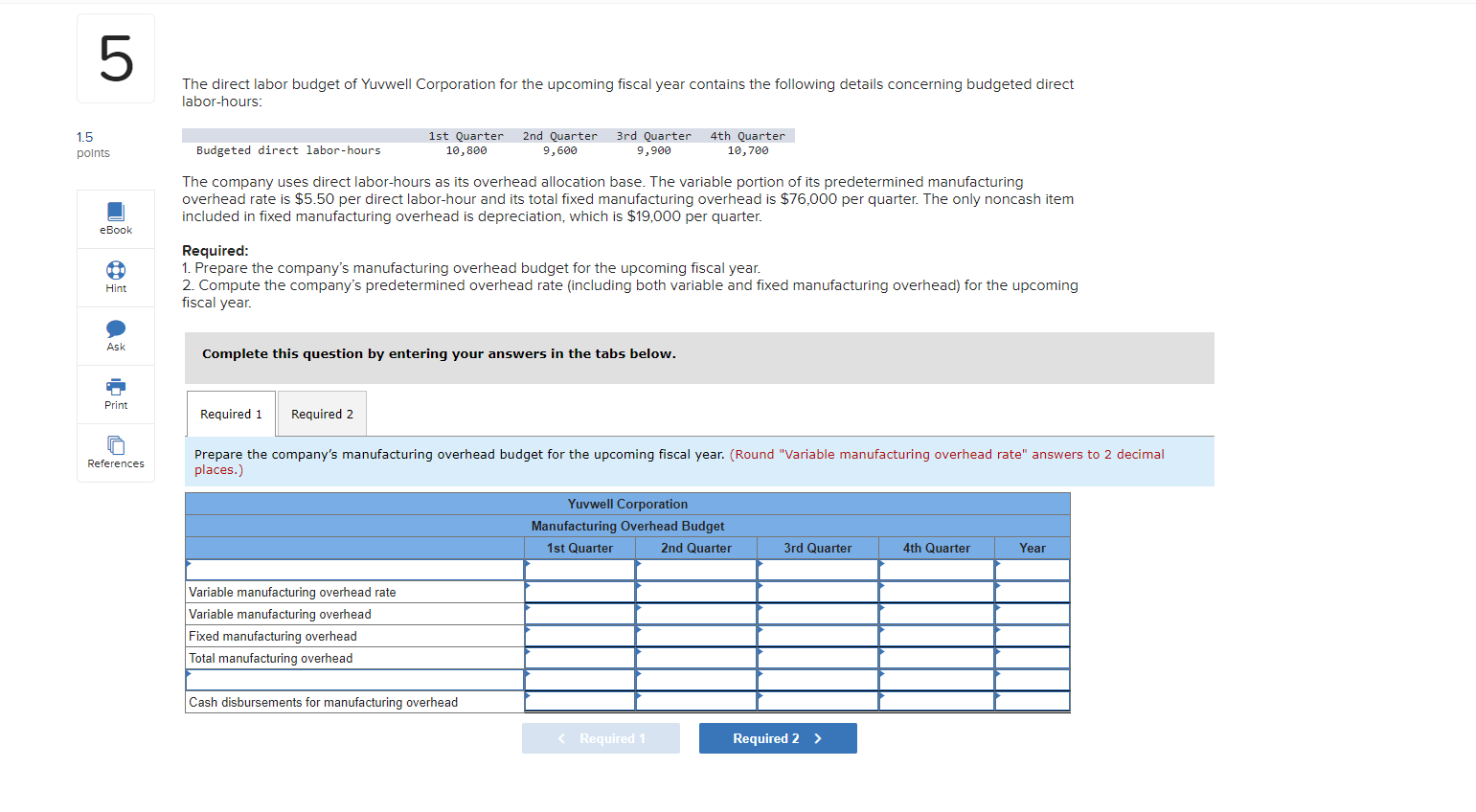Image resolution: width=1476 pixels, height=812 pixels.
Task: Click the Required 2 navigation button
Action: 778,737
